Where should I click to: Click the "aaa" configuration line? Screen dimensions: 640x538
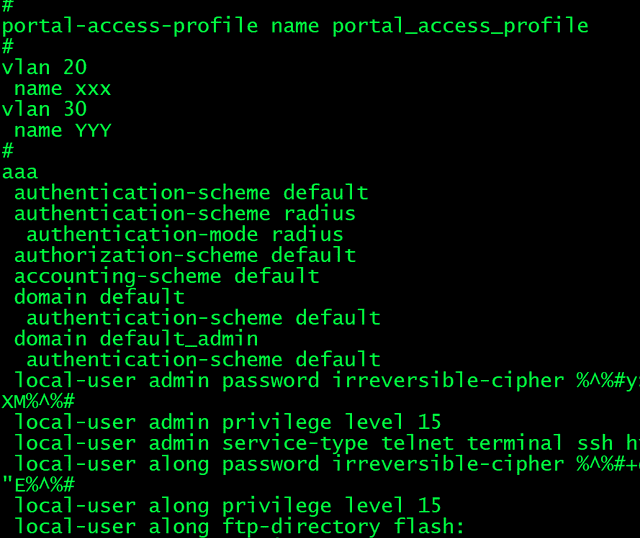pyautogui.click(x=20, y=172)
